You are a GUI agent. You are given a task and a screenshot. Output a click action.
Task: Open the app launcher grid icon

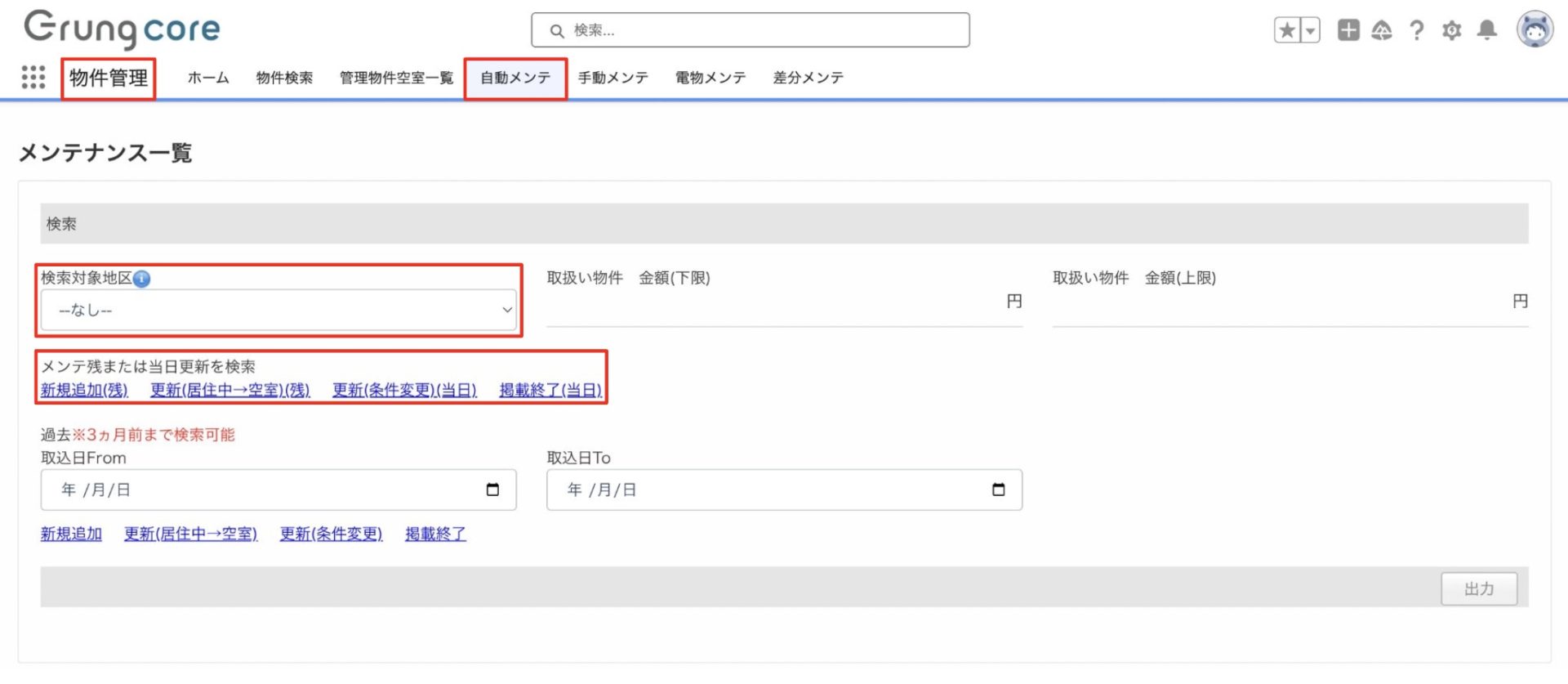pyautogui.click(x=33, y=78)
